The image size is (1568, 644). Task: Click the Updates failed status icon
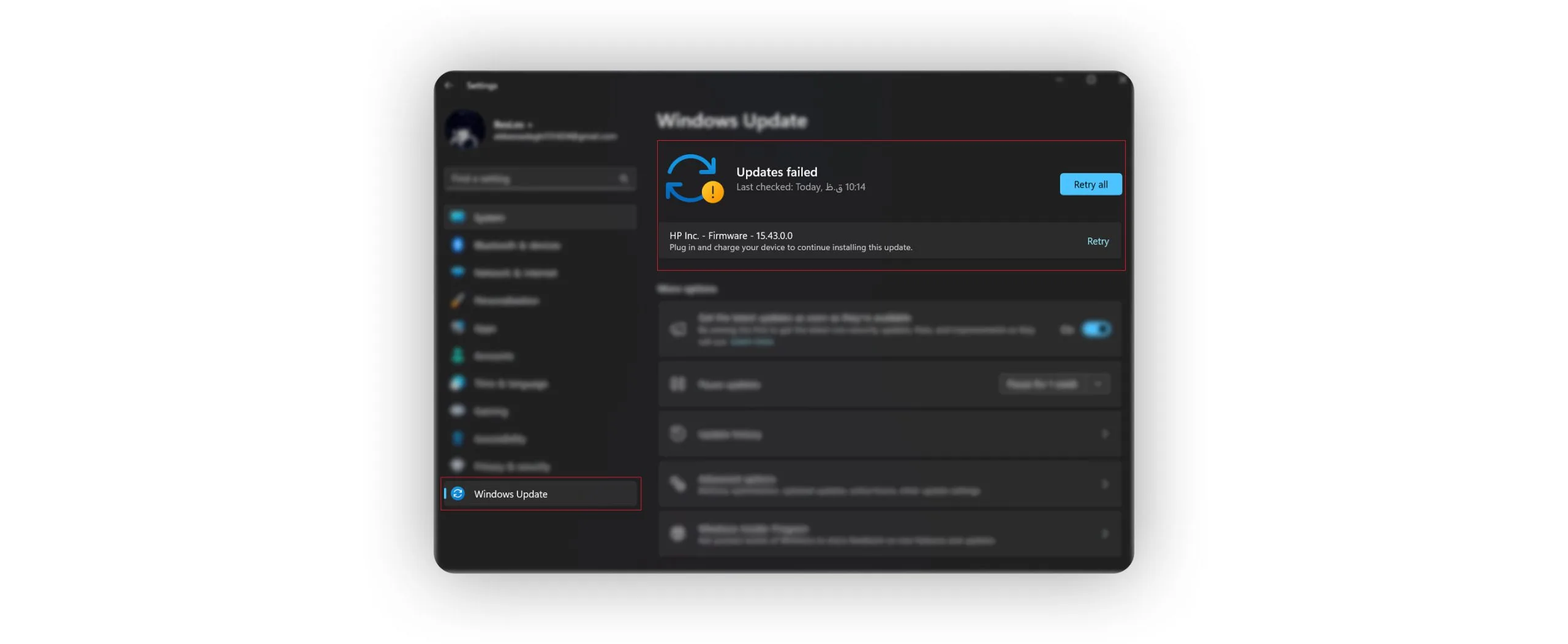point(695,179)
